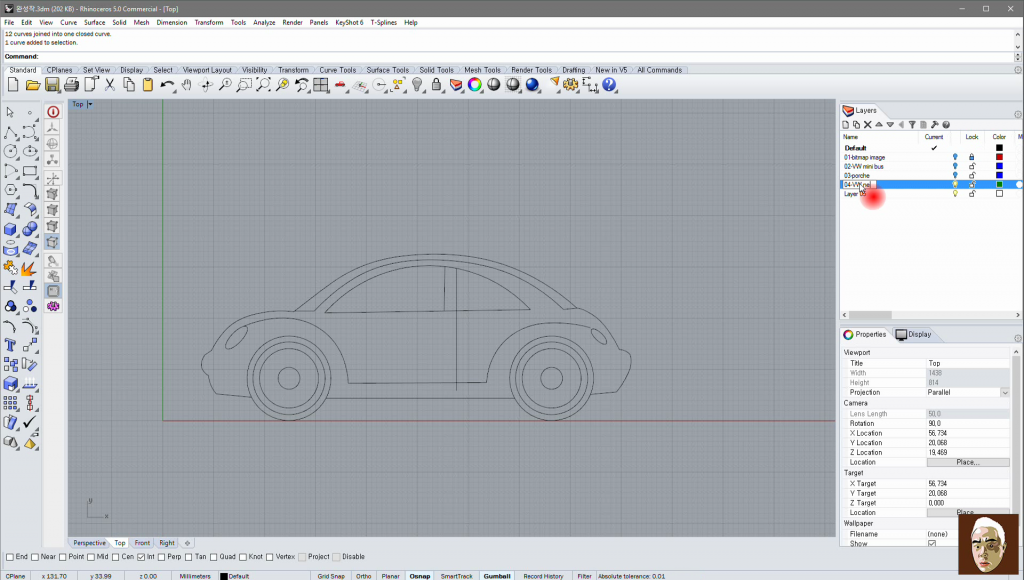Toggle visibility of 02-VW mini bus layer
The image size is (1024, 580).
(955, 167)
